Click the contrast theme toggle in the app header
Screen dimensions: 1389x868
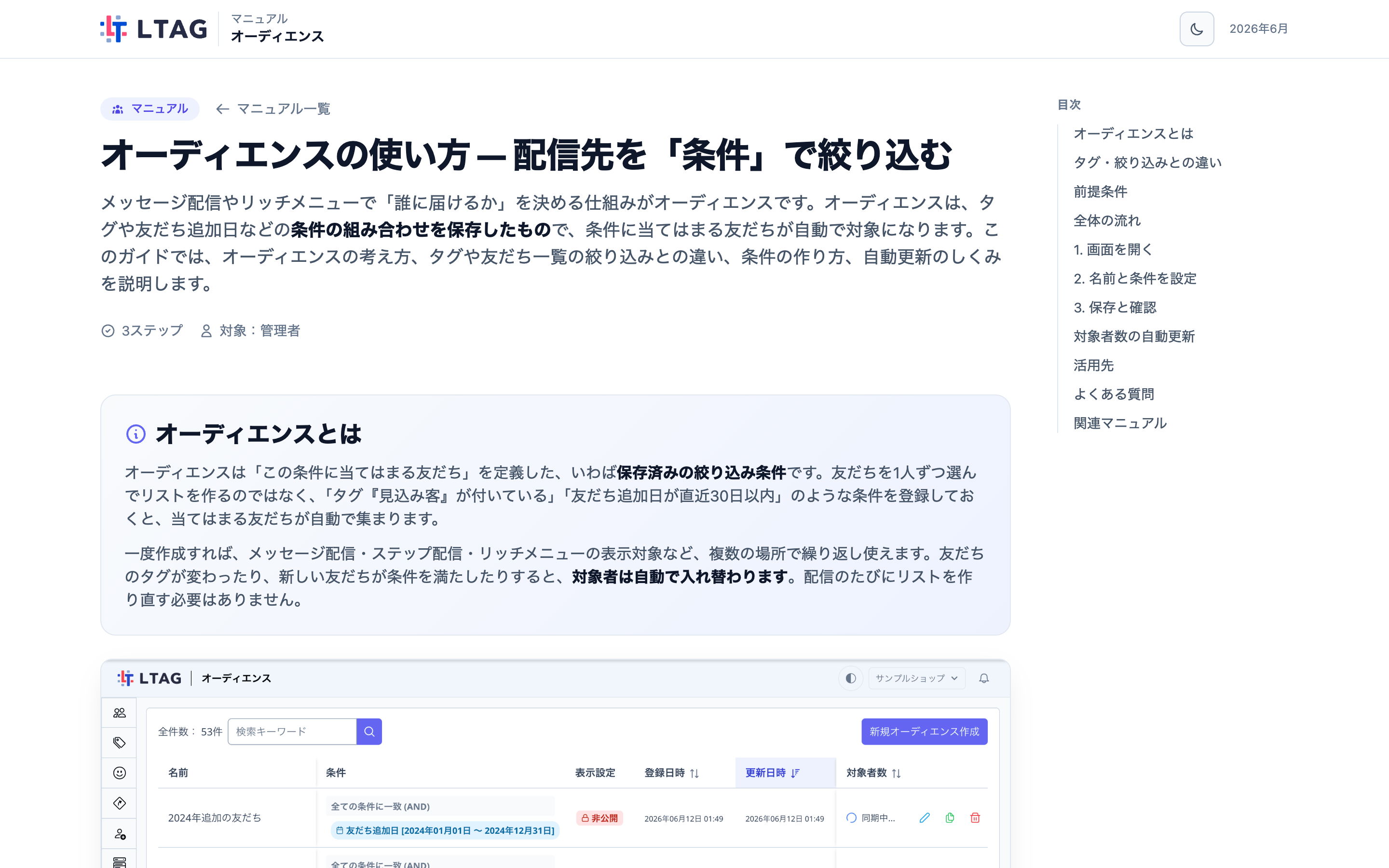pyautogui.click(x=851, y=678)
